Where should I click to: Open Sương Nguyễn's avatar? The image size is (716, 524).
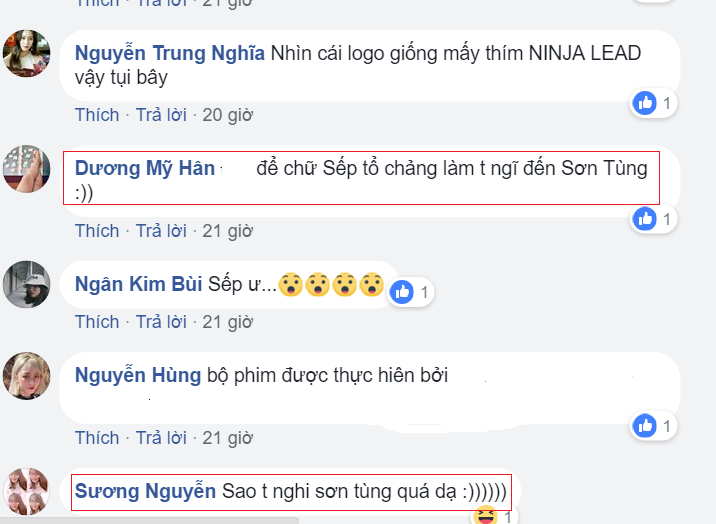point(27,491)
